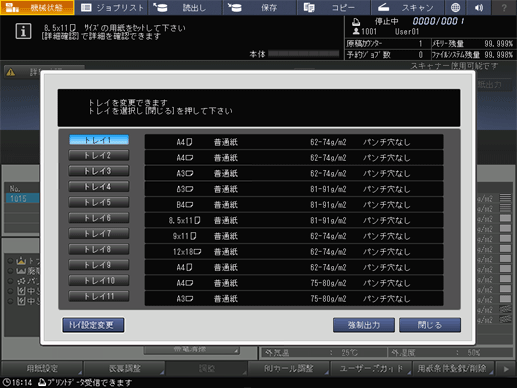Select トレイ4 button
517x388 pixels.
tap(99, 187)
